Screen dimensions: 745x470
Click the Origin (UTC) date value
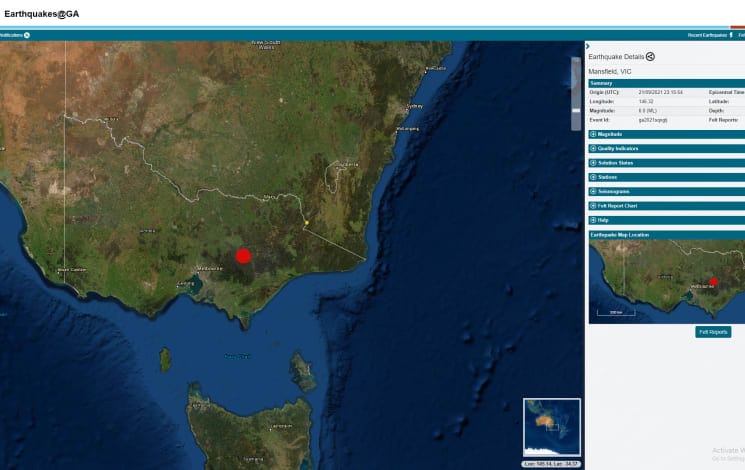point(660,92)
